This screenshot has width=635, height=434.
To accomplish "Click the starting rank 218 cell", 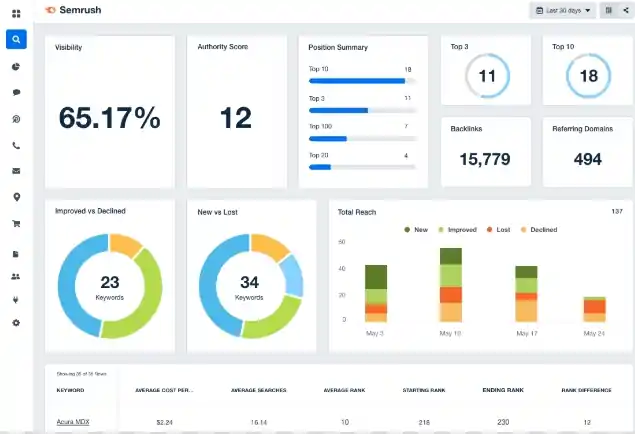I will click(x=424, y=422).
